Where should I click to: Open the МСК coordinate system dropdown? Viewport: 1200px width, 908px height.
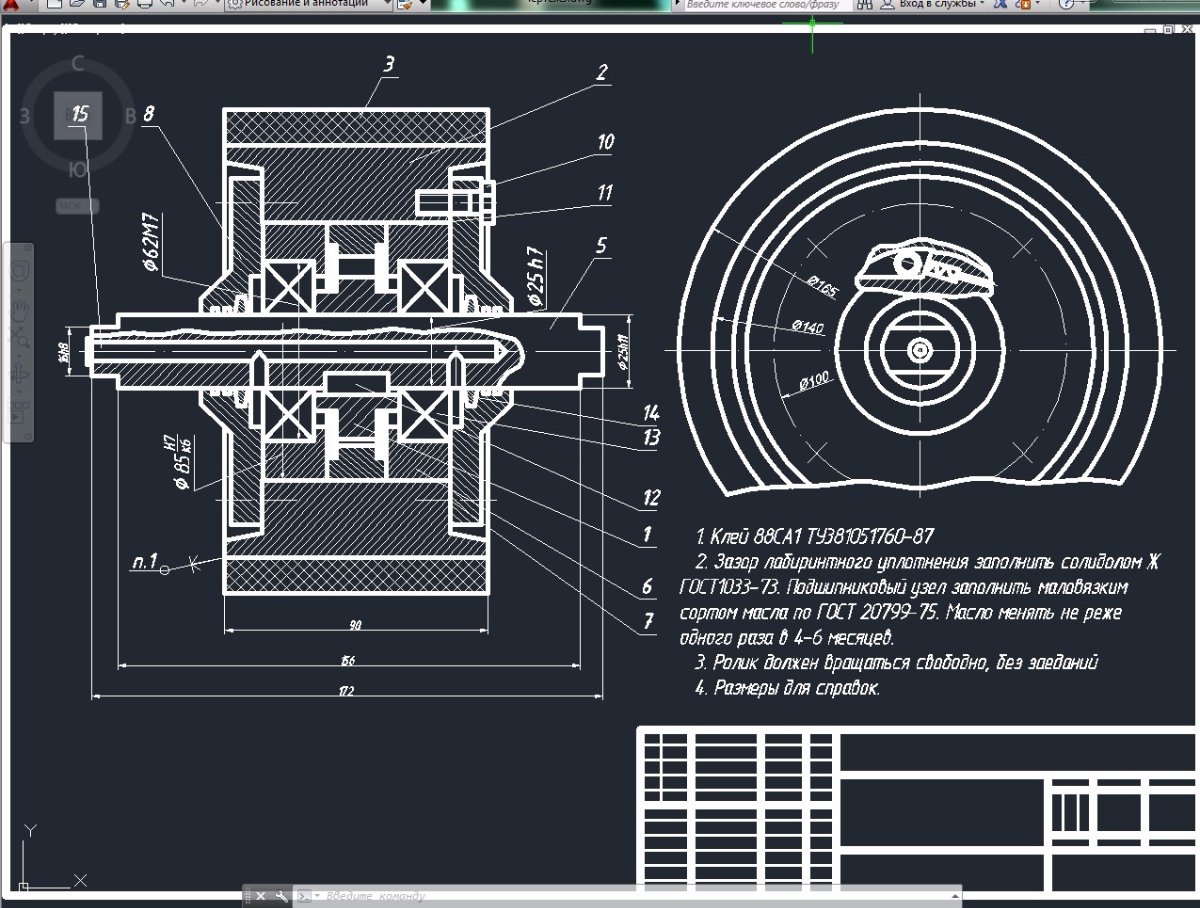point(78,206)
